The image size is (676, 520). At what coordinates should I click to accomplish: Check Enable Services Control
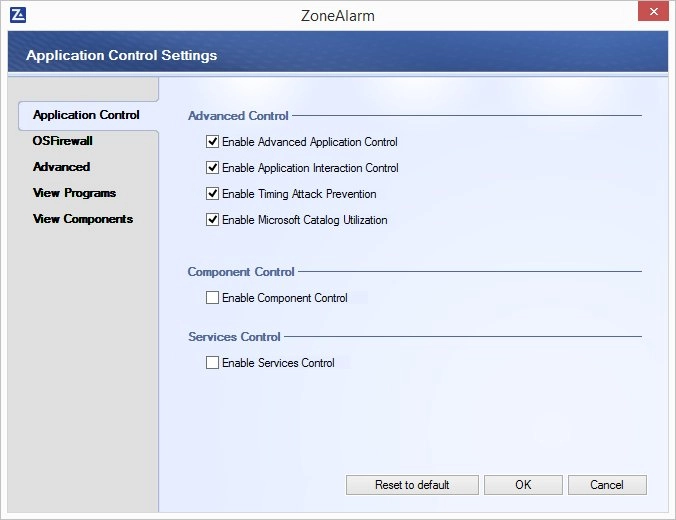212,362
